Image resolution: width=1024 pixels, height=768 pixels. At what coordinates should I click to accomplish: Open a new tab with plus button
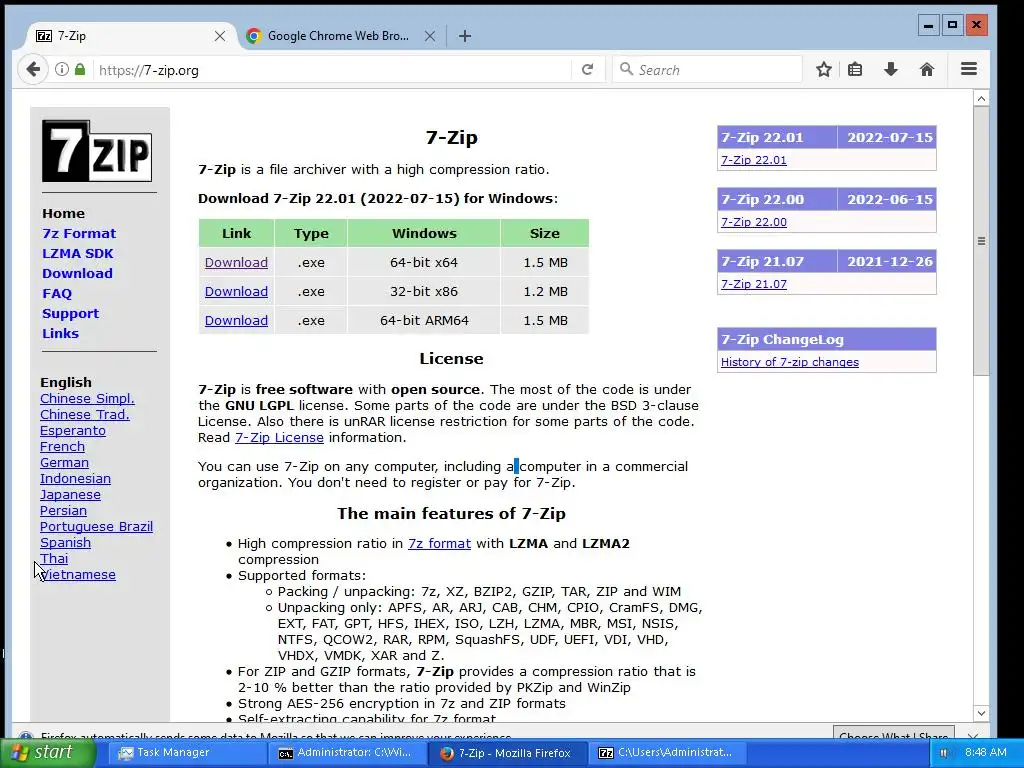pyautogui.click(x=464, y=36)
